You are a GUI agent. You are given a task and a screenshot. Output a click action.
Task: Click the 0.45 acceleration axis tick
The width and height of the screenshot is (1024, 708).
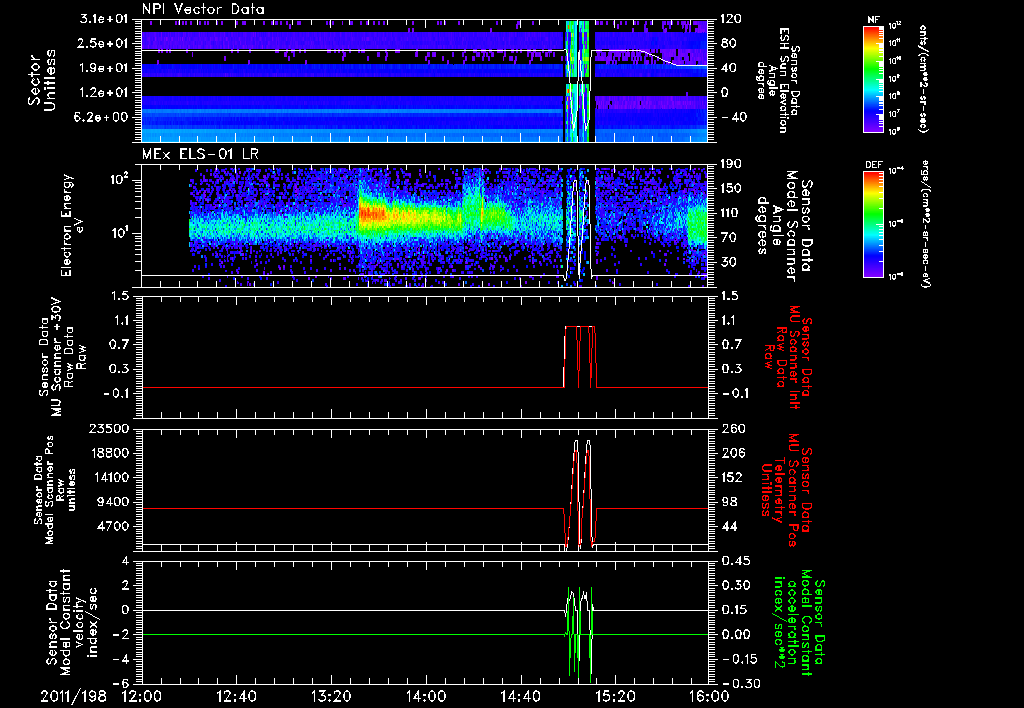[735, 561]
